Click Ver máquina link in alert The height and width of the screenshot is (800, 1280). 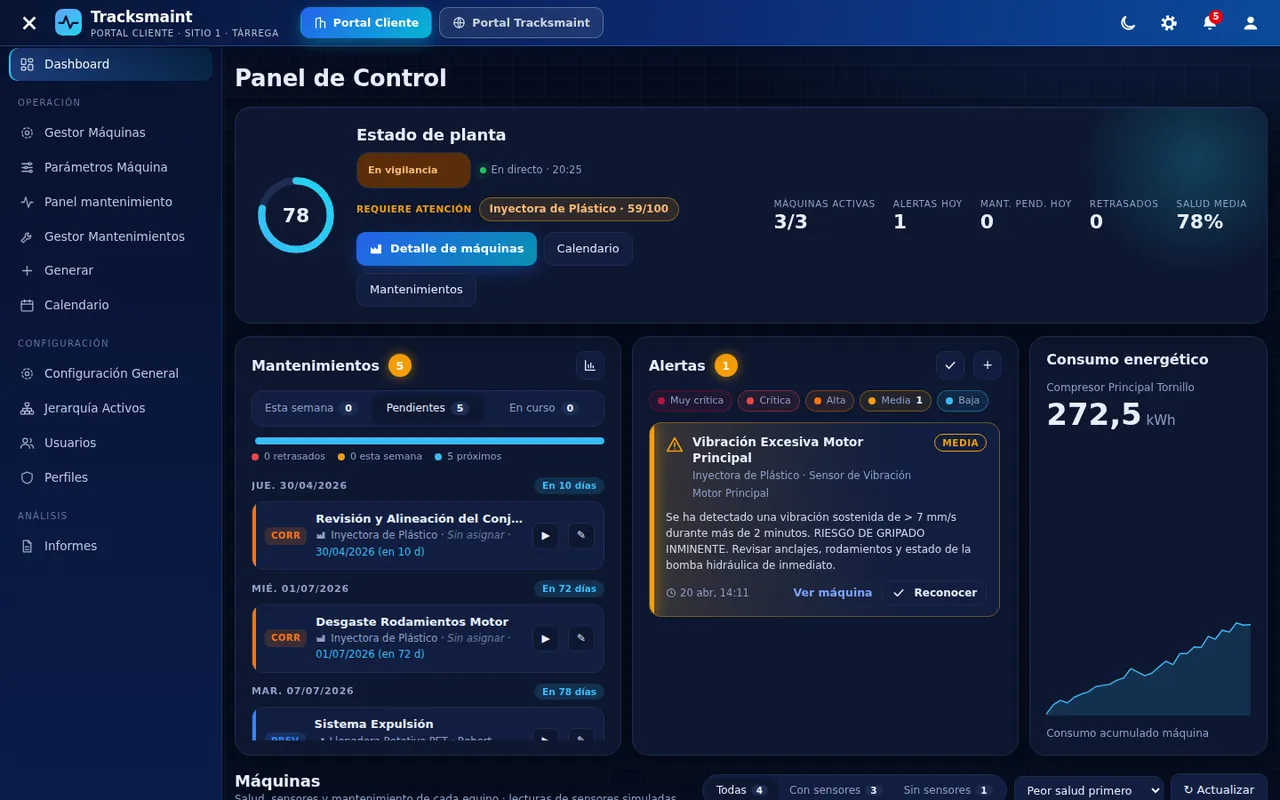833,593
